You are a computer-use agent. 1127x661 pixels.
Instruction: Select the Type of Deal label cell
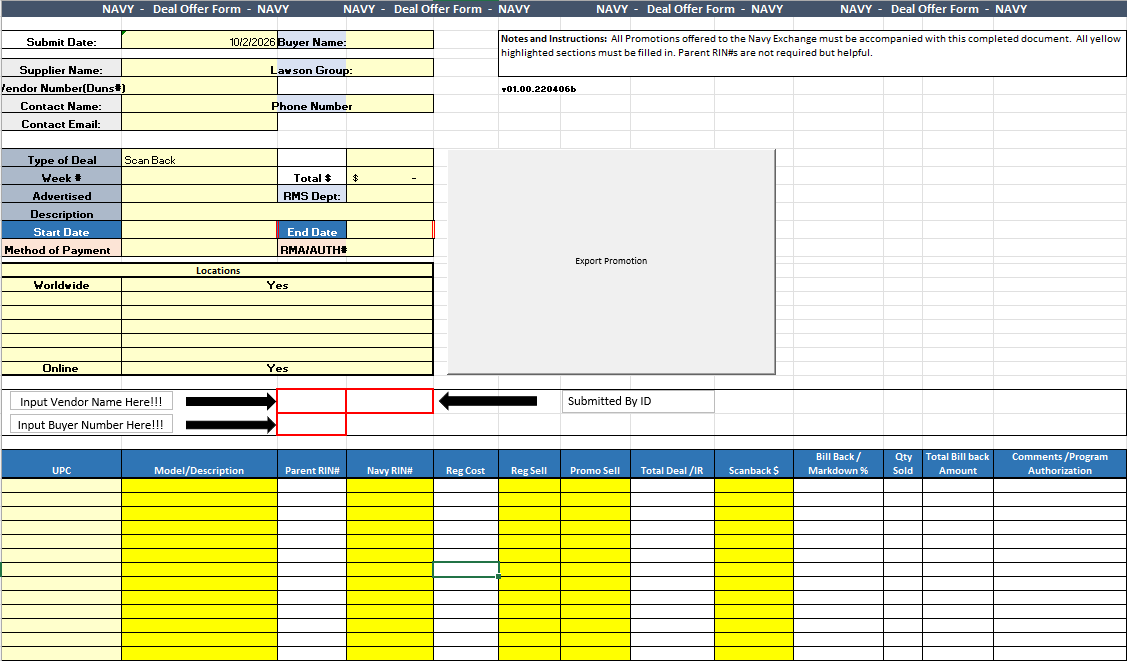pyautogui.click(x=61, y=158)
